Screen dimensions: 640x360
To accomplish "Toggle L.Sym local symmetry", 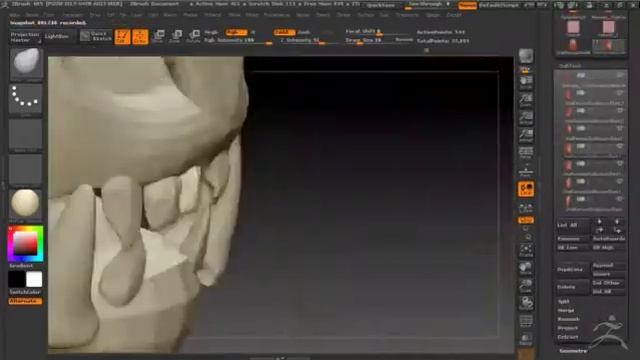I will pyautogui.click(x=526, y=208).
